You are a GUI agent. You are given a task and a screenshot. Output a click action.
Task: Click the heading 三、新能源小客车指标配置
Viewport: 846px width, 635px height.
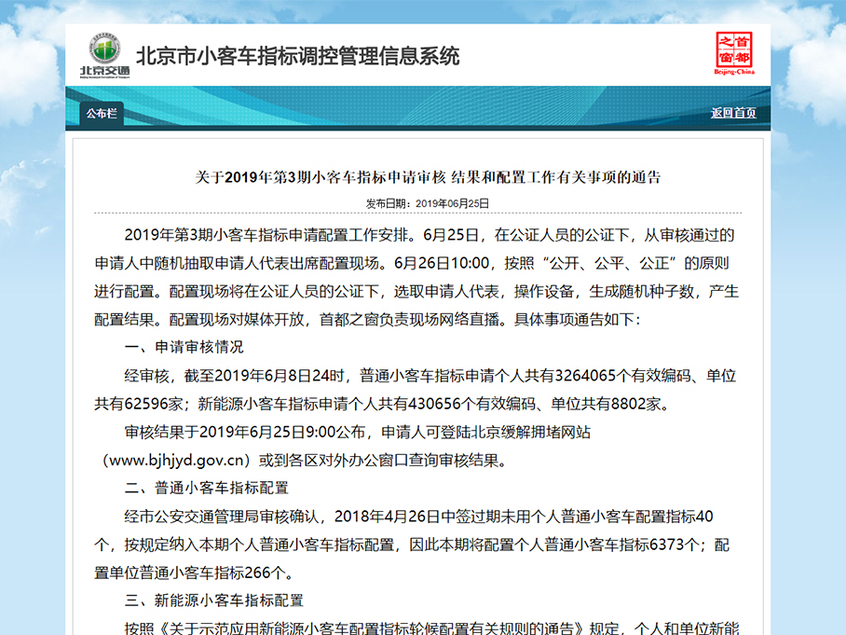point(214,600)
